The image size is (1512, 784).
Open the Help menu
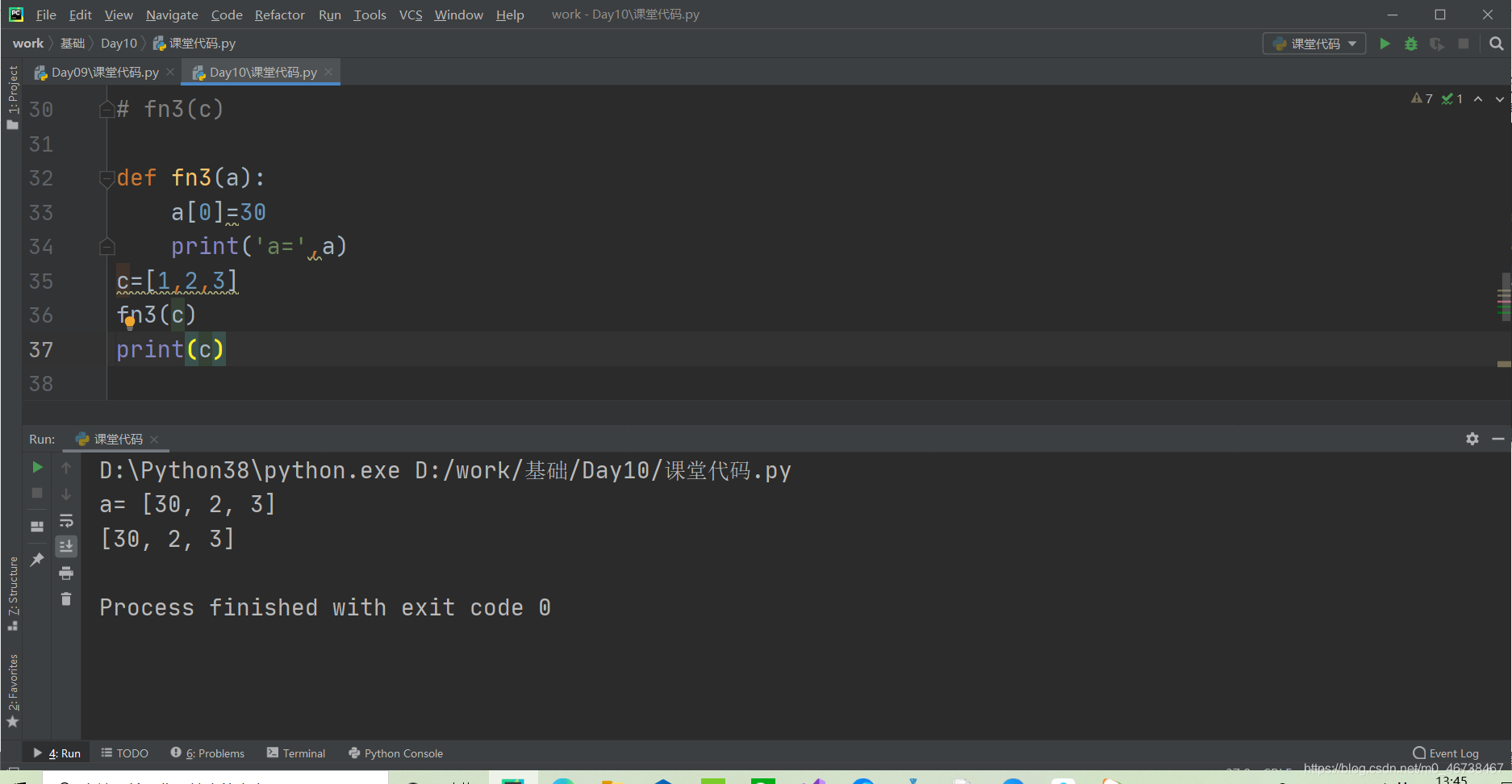(510, 15)
